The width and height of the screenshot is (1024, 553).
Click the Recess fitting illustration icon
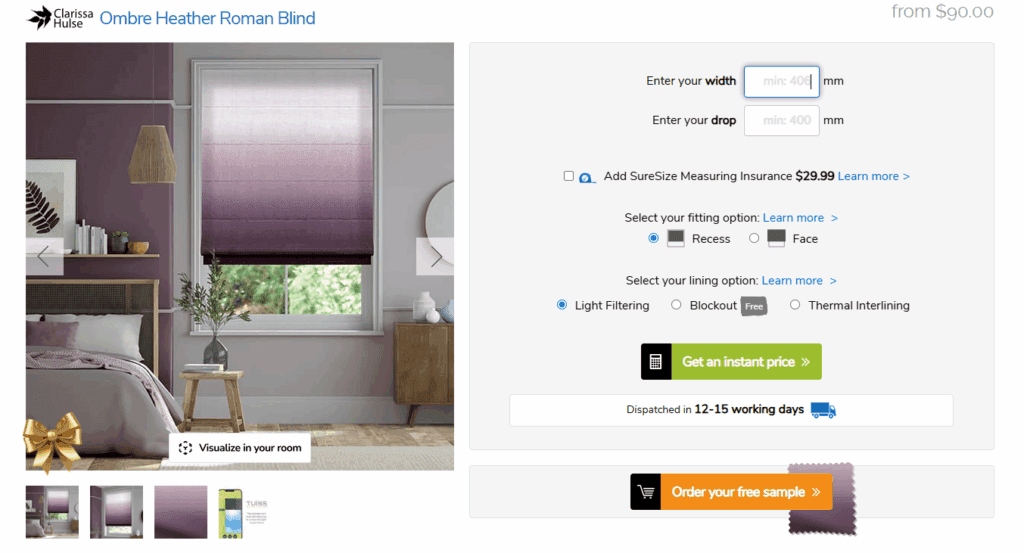676,238
